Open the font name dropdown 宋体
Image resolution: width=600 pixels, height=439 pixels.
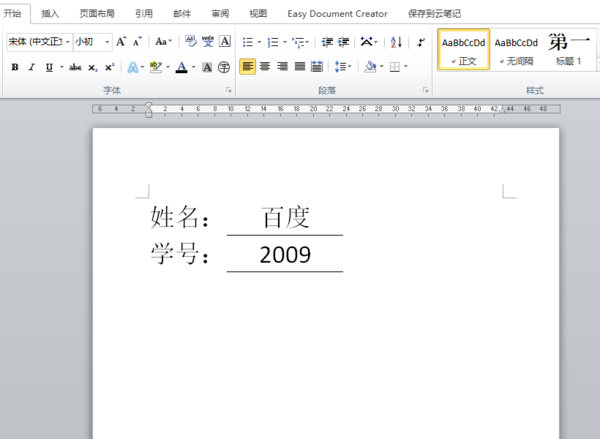[x=68, y=42]
